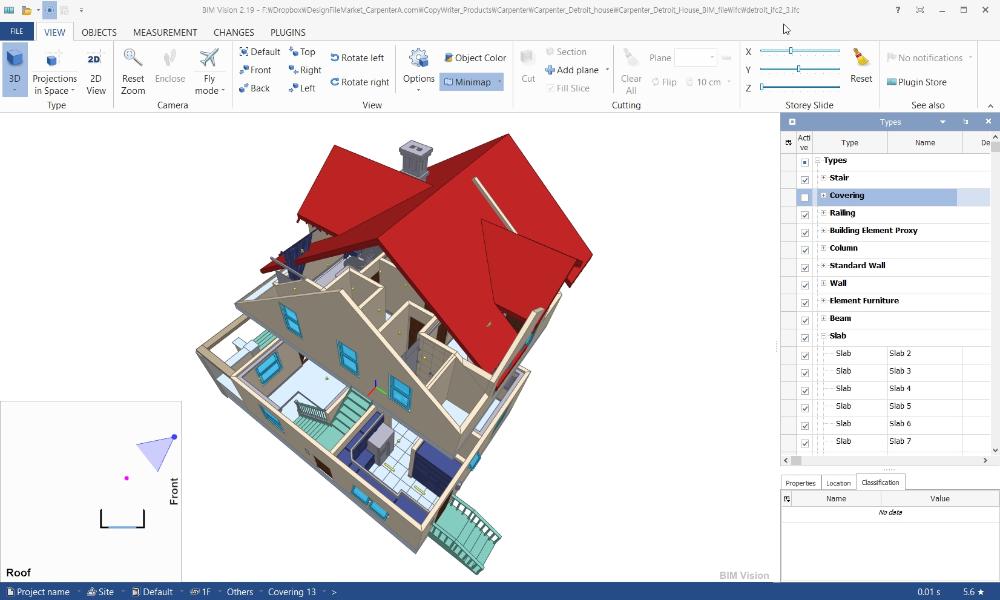Select the 3D view type icon
Viewport: 1000px width, 600px height.
coord(14,58)
